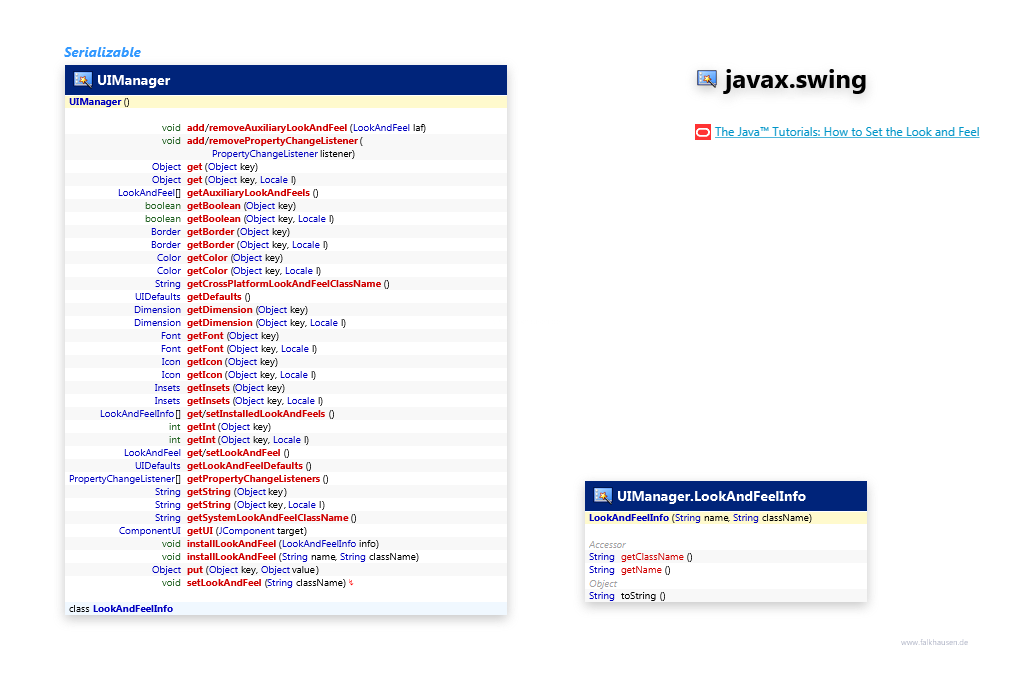Click getBoolean (Object key, Locale l)
Screen dimensions: 1026x688
point(260,219)
